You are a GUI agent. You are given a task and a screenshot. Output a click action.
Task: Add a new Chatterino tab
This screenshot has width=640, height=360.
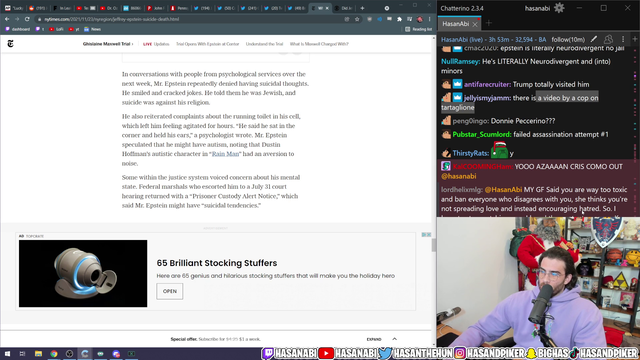[489, 23]
